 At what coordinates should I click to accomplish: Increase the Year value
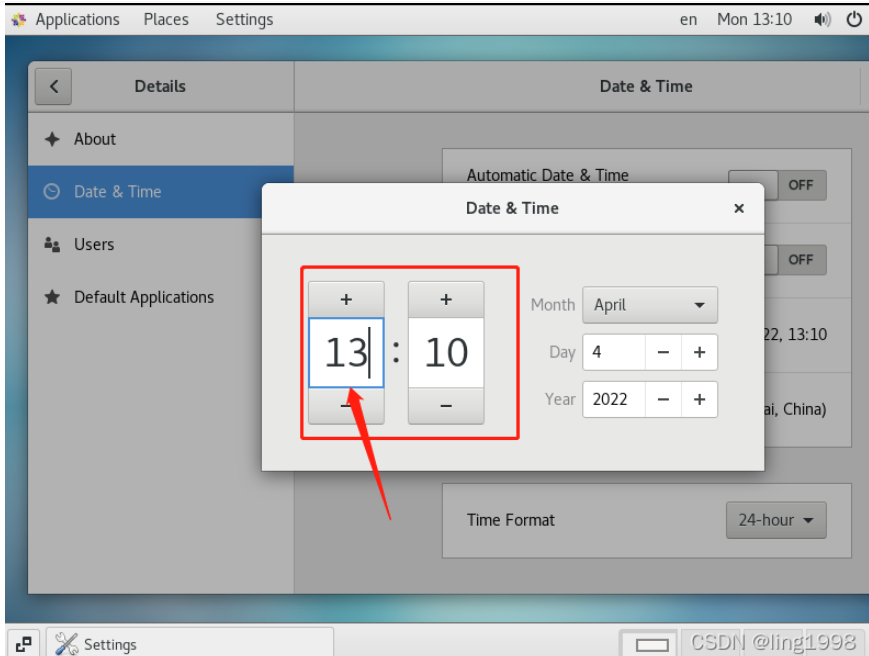[x=699, y=399]
